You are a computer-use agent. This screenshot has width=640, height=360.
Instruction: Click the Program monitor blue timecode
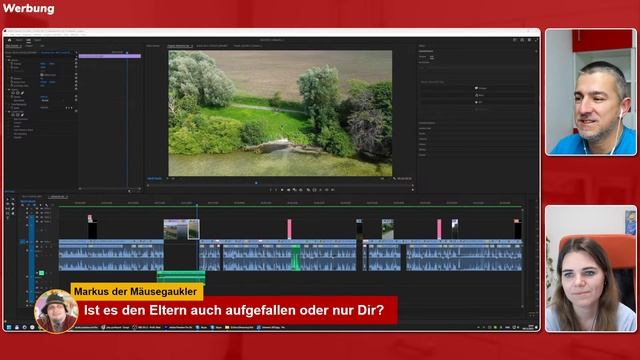[154, 178]
